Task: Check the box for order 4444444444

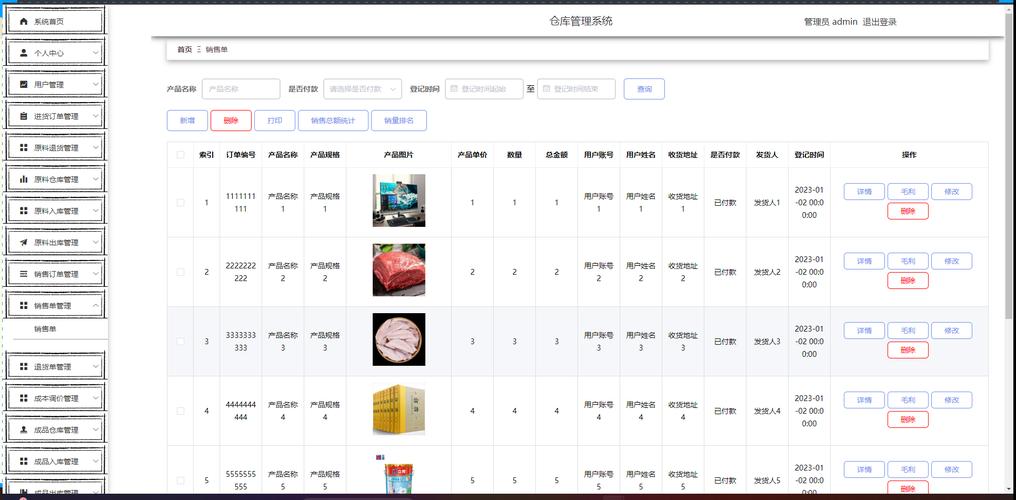Action: [180, 411]
